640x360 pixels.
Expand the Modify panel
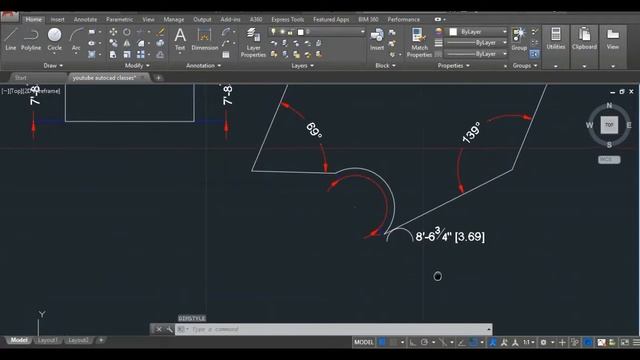(137, 65)
